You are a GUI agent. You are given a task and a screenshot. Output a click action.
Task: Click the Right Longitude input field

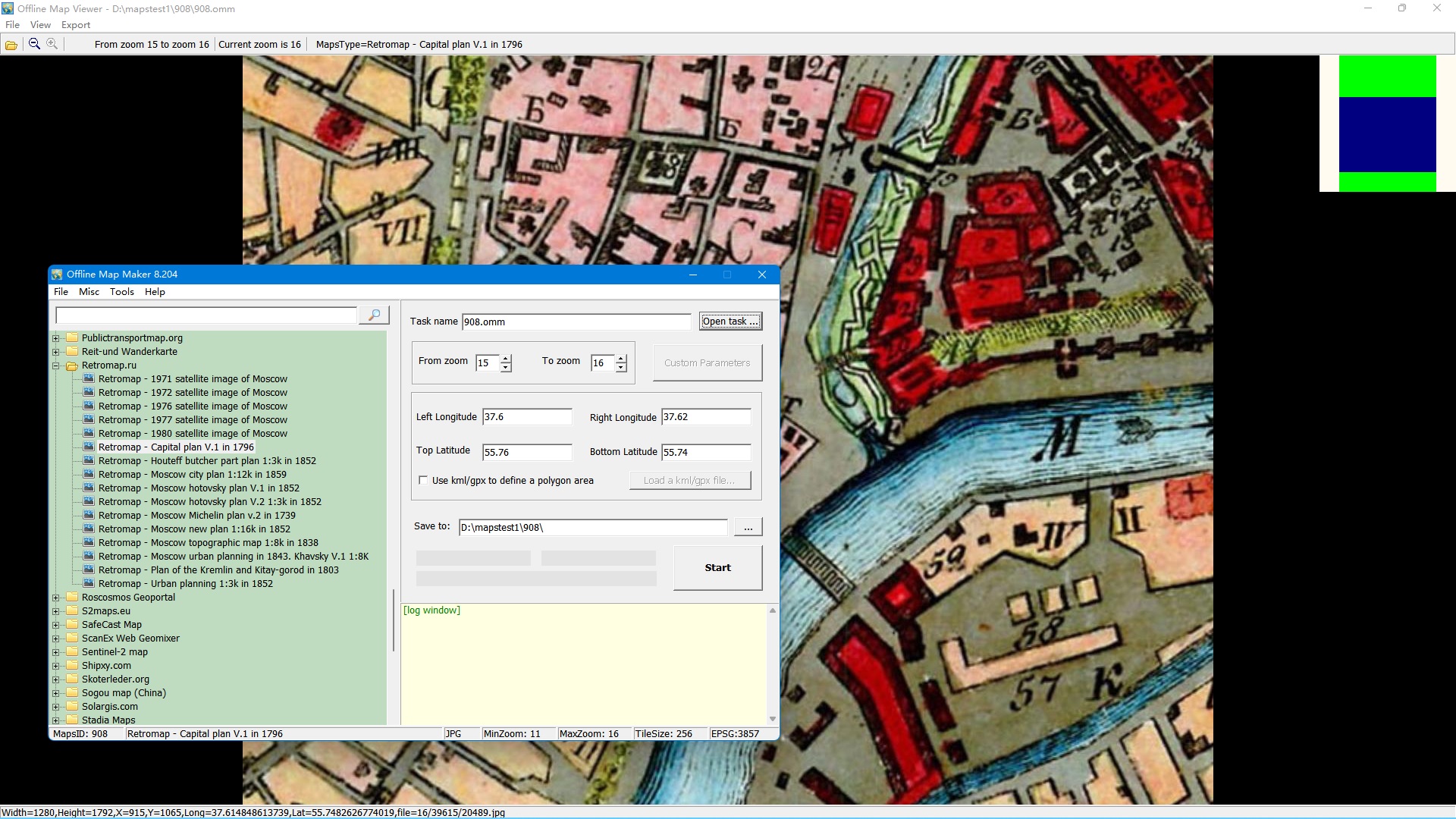click(x=706, y=417)
